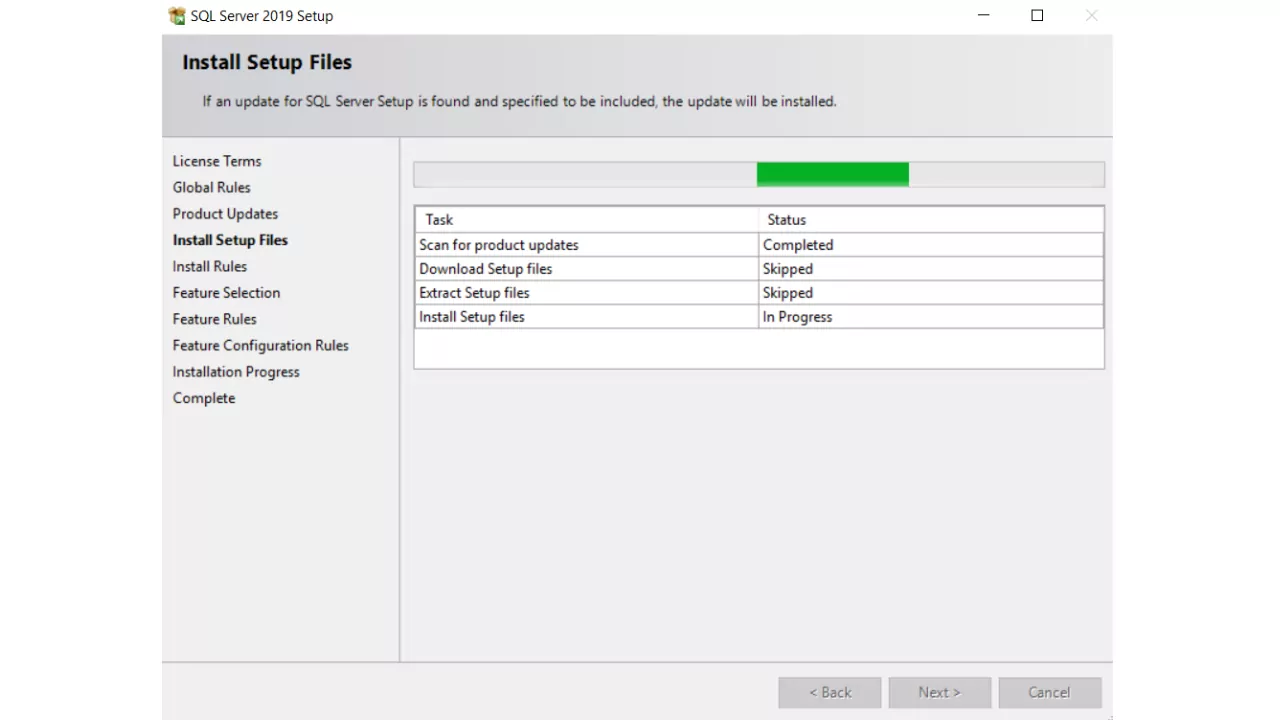The image size is (1280, 720).
Task: Click the SQL Server 2019 Setup window title
Action: tap(262, 16)
